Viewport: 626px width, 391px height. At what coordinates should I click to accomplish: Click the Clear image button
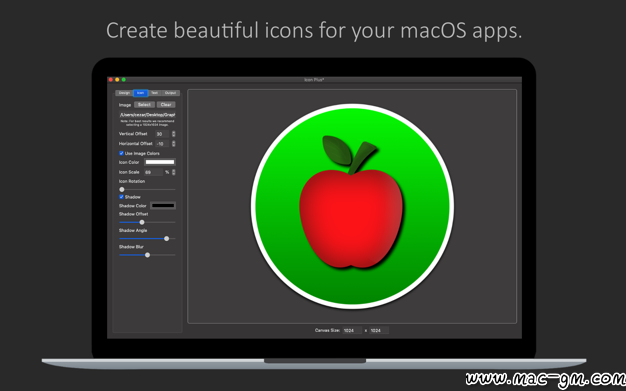[x=166, y=105]
